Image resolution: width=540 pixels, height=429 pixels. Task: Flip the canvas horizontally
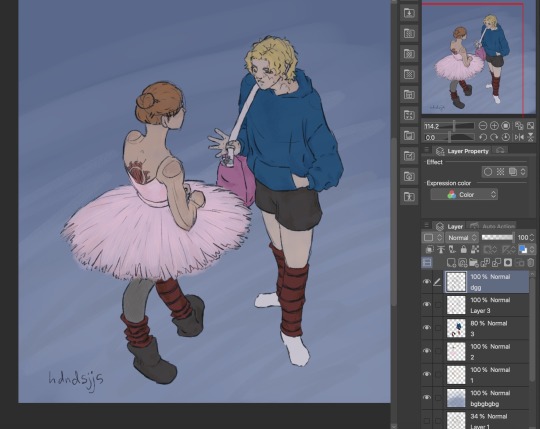coord(519,137)
